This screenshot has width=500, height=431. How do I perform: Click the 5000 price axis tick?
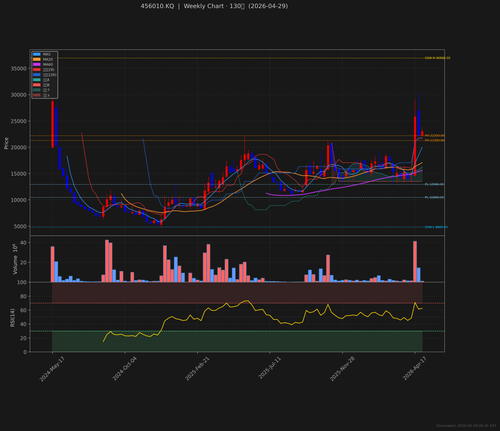coord(20,227)
